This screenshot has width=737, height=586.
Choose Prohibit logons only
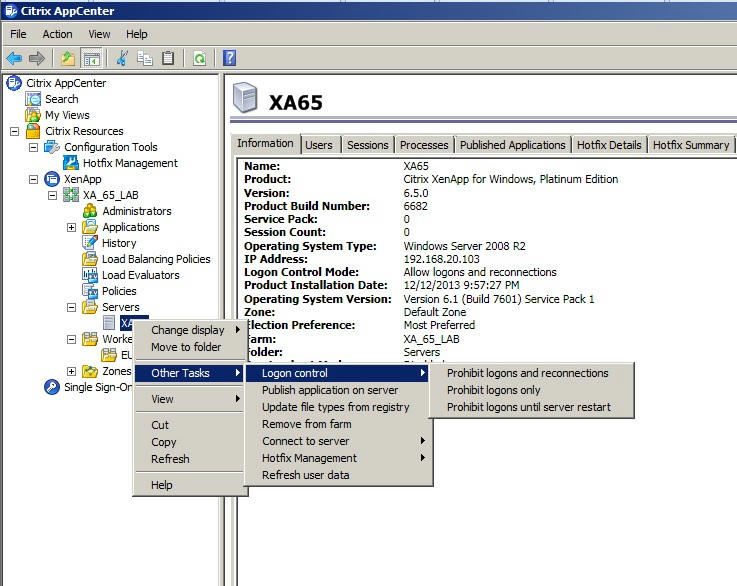532,390
